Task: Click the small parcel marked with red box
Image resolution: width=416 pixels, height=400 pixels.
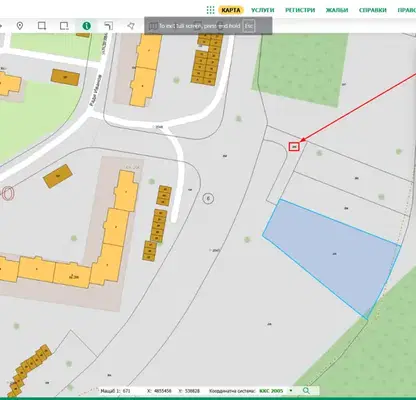Action: coord(294,147)
